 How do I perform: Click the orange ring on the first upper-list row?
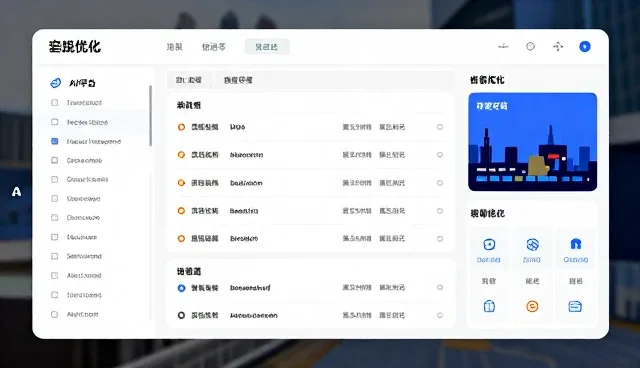tap(181, 127)
